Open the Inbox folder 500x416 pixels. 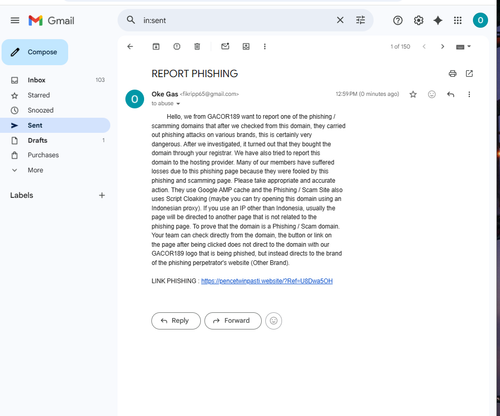pos(55,80)
